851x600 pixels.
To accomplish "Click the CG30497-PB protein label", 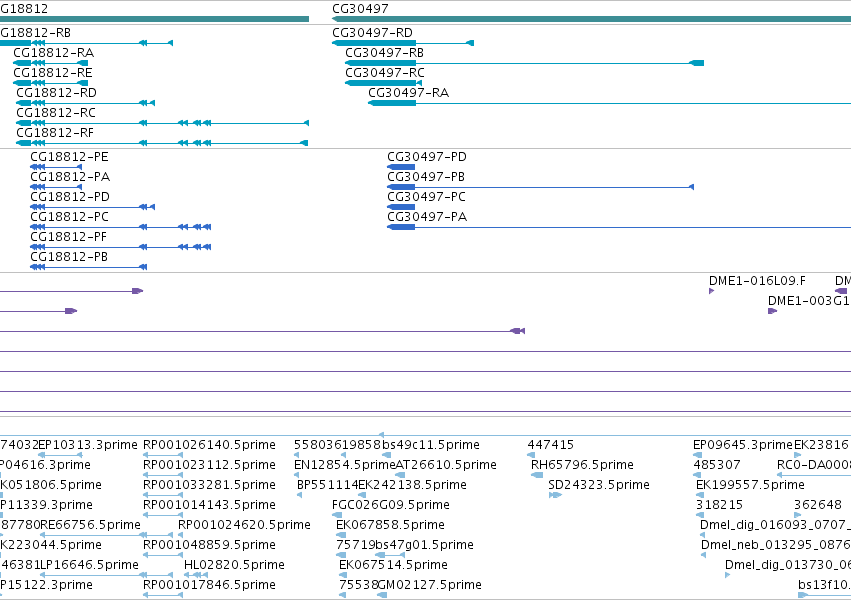I will click(426, 177).
